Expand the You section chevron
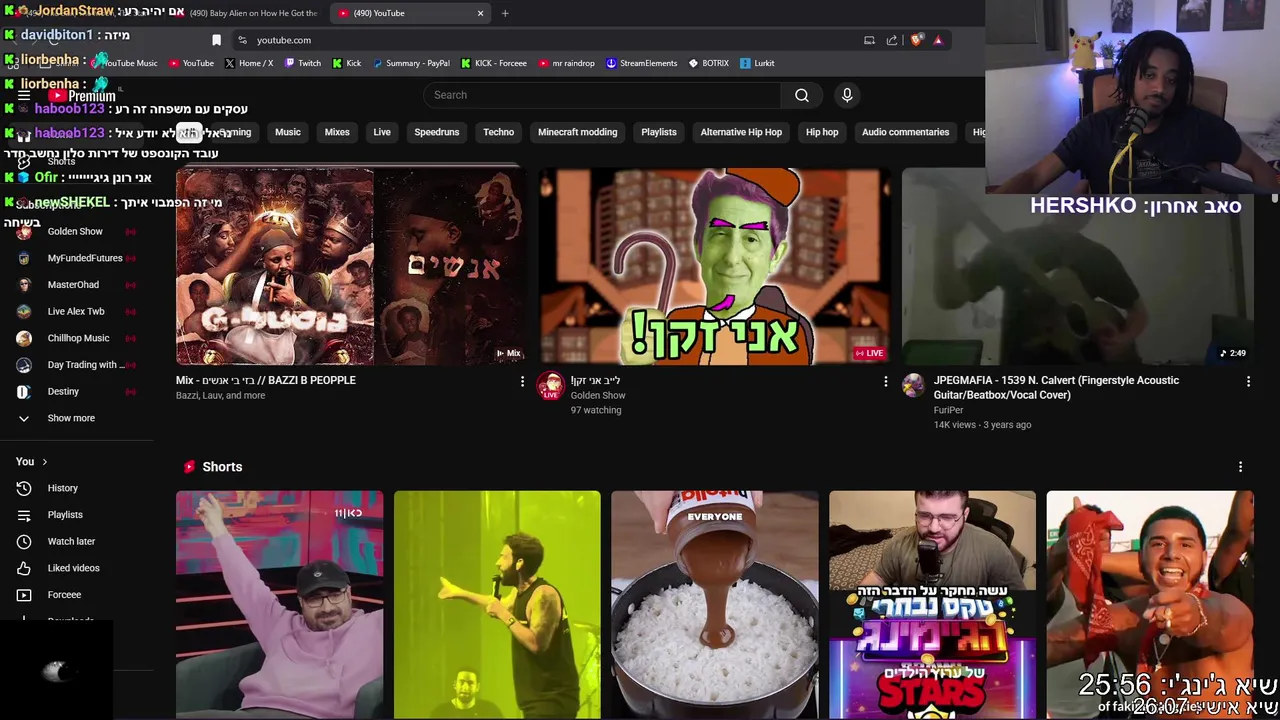The image size is (1280, 720). click(44, 462)
